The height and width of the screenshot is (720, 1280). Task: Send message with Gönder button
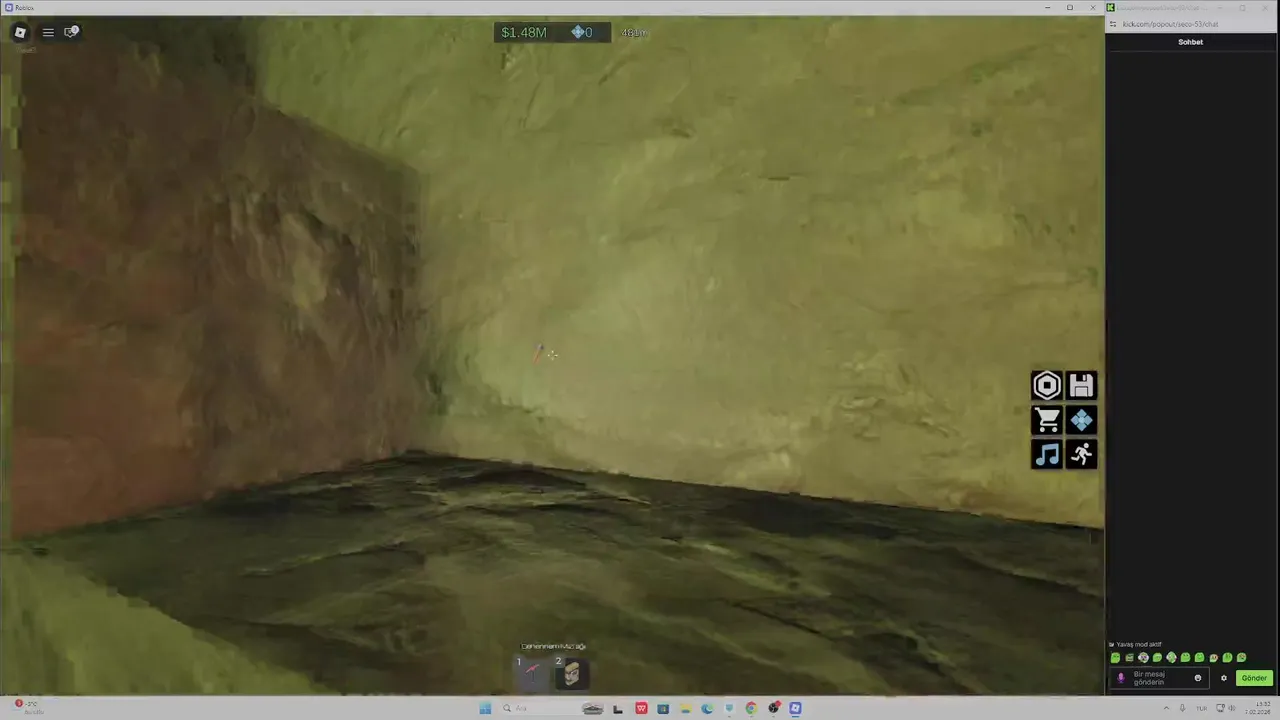coord(1254,678)
